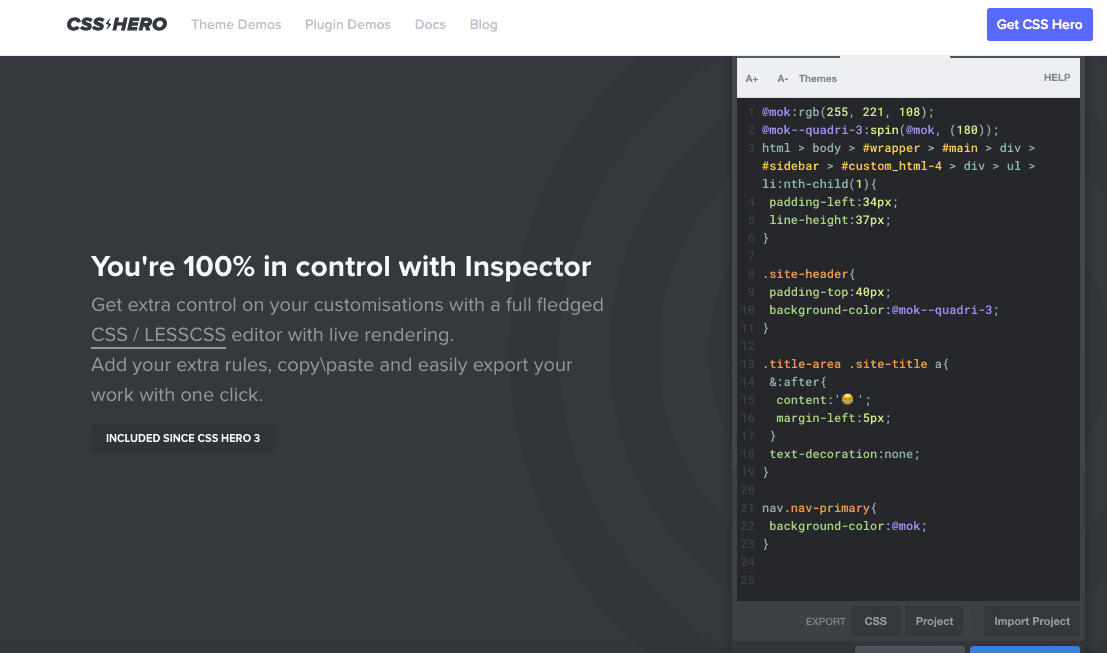The width and height of the screenshot is (1107, 653).
Task: Open the editor Themes option
Action: pyautogui.click(x=818, y=79)
